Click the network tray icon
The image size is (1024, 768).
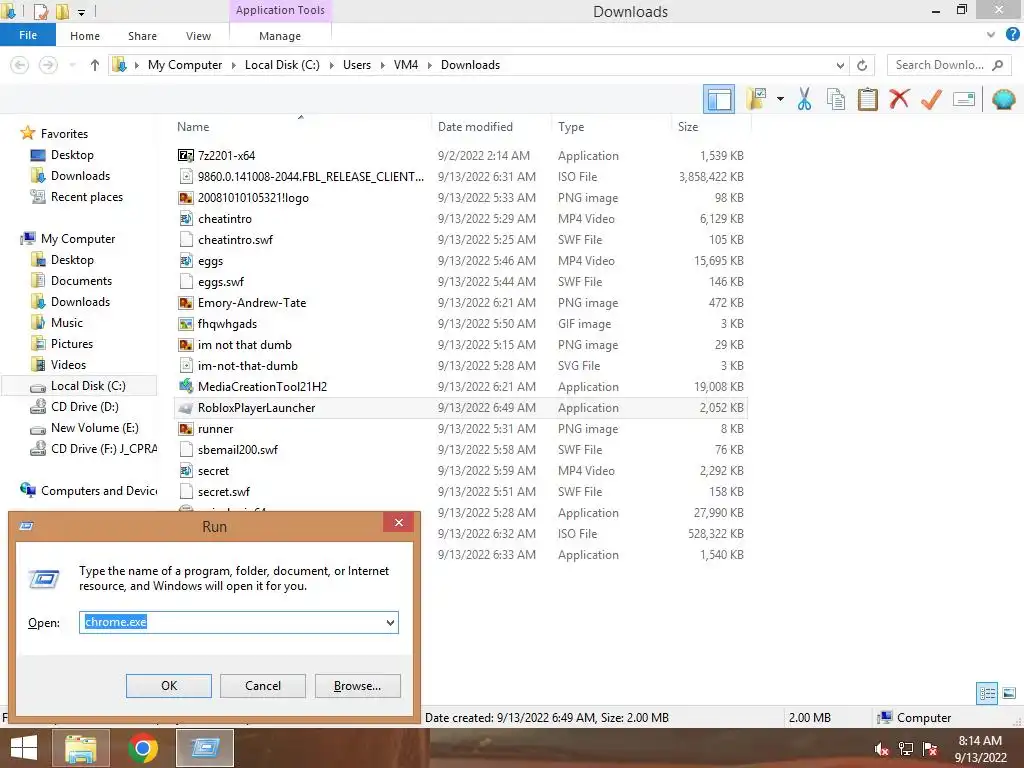click(906, 749)
